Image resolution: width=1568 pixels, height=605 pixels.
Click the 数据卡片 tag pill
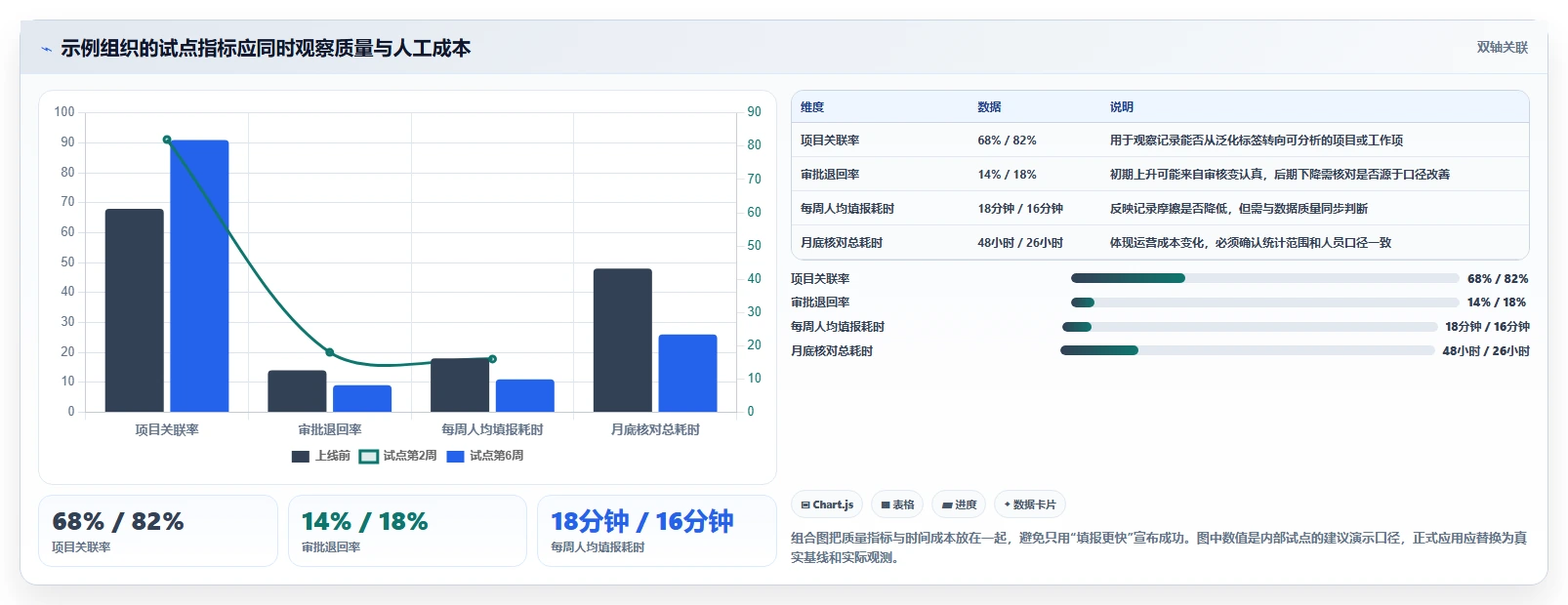point(1030,504)
